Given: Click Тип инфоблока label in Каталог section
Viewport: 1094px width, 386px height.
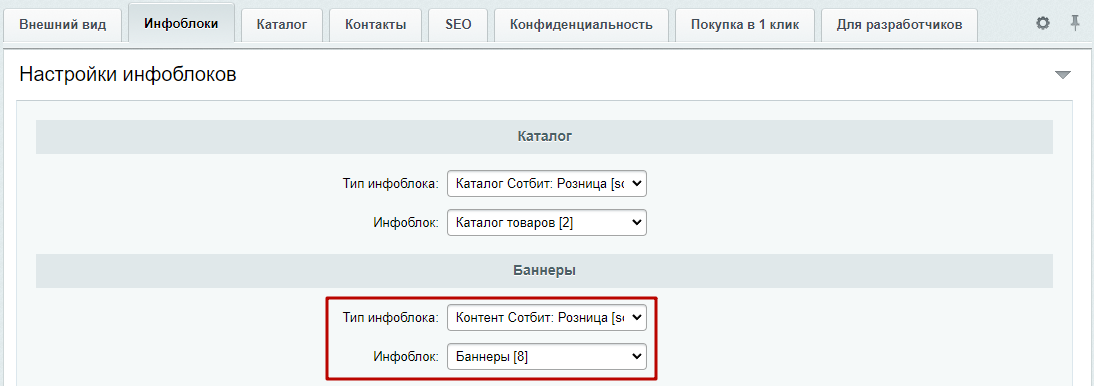Looking at the screenshot, I should pyautogui.click(x=391, y=185).
